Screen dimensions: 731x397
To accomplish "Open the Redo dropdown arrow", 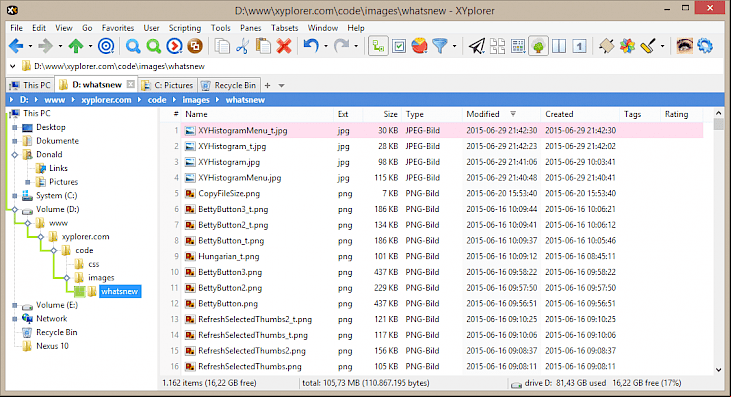I will click(356, 46).
